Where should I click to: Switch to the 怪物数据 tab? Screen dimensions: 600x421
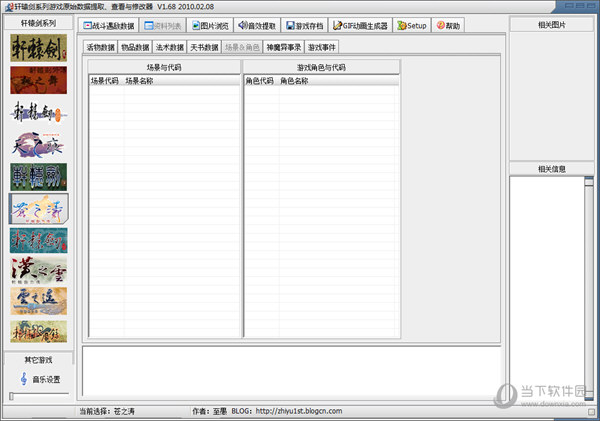click(100, 46)
